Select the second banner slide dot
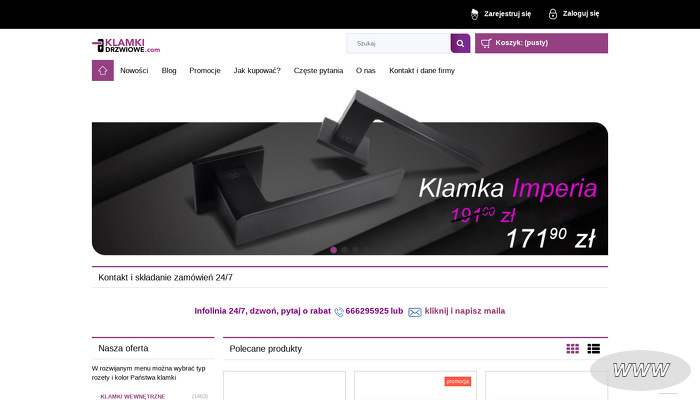Screen dimensions: 700x400 pyautogui.click(x=344, y=250)
